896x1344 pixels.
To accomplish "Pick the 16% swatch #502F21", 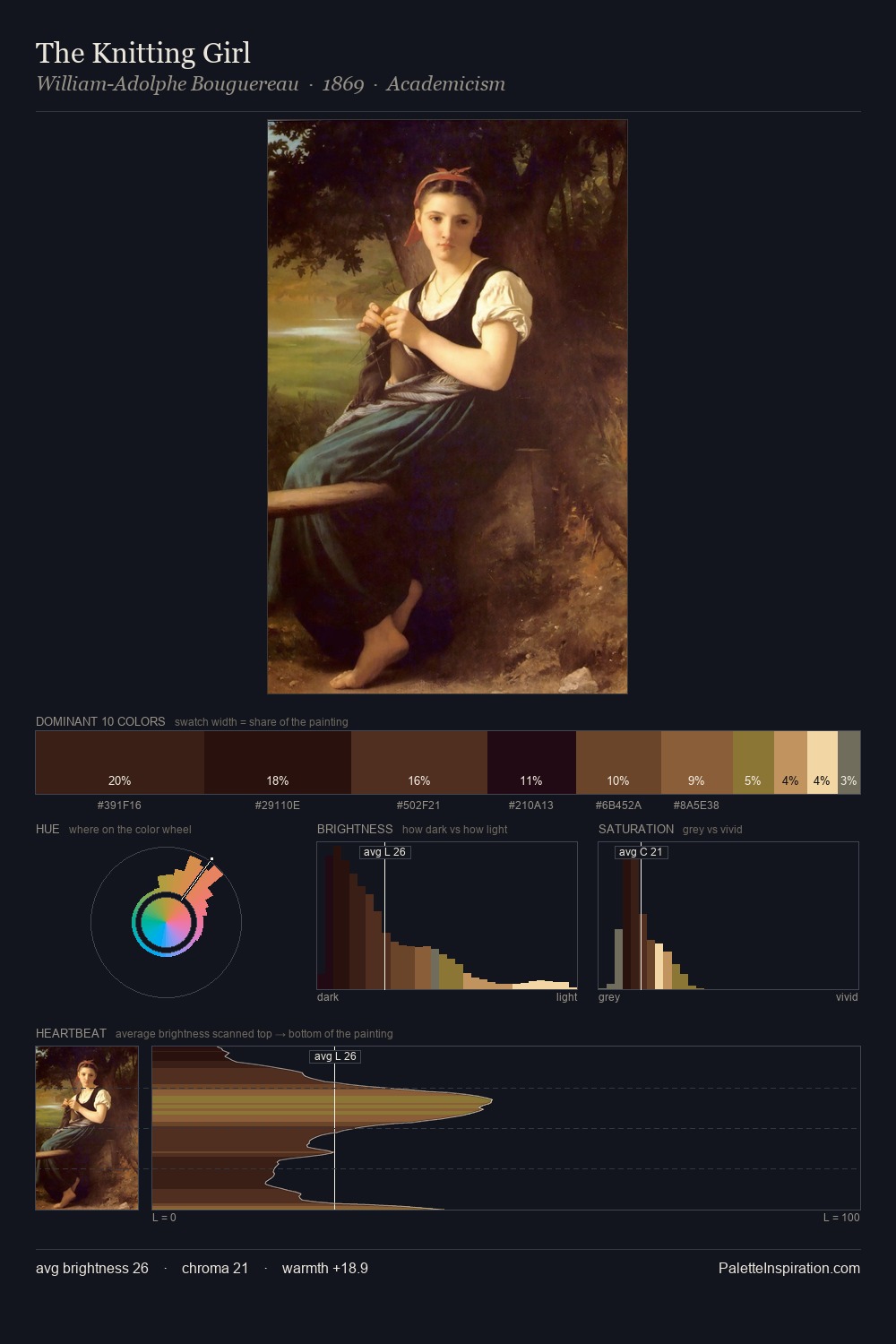I will coord(419,762).
